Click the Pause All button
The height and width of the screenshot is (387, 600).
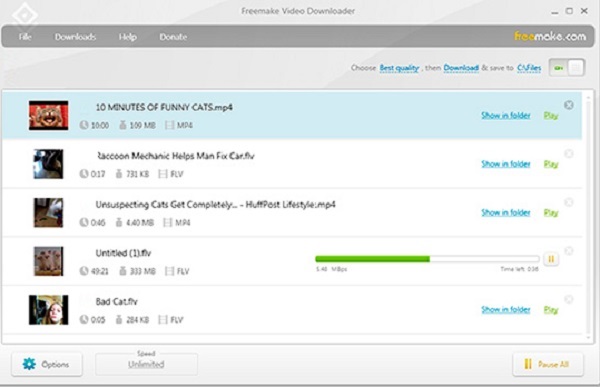(548, 364)
